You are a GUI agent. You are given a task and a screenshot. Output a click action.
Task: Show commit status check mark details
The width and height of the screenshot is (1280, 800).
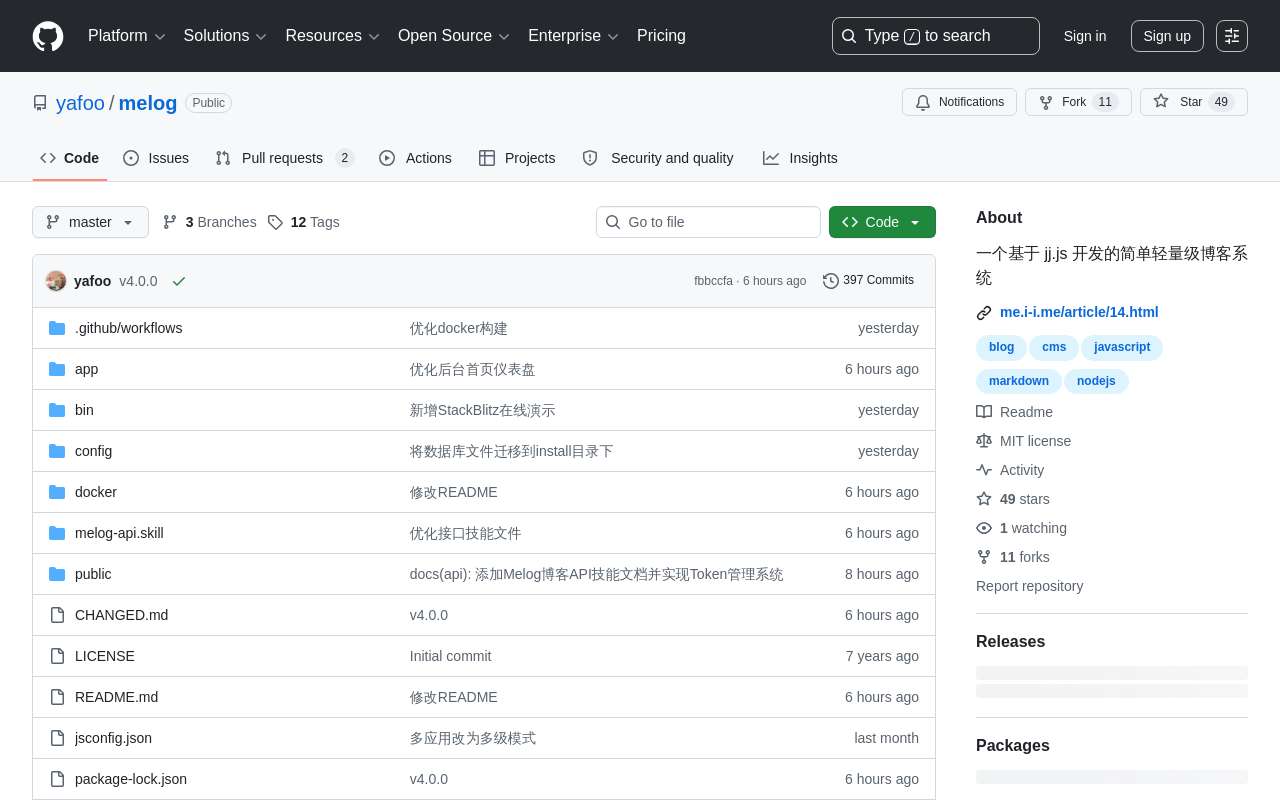179,281
